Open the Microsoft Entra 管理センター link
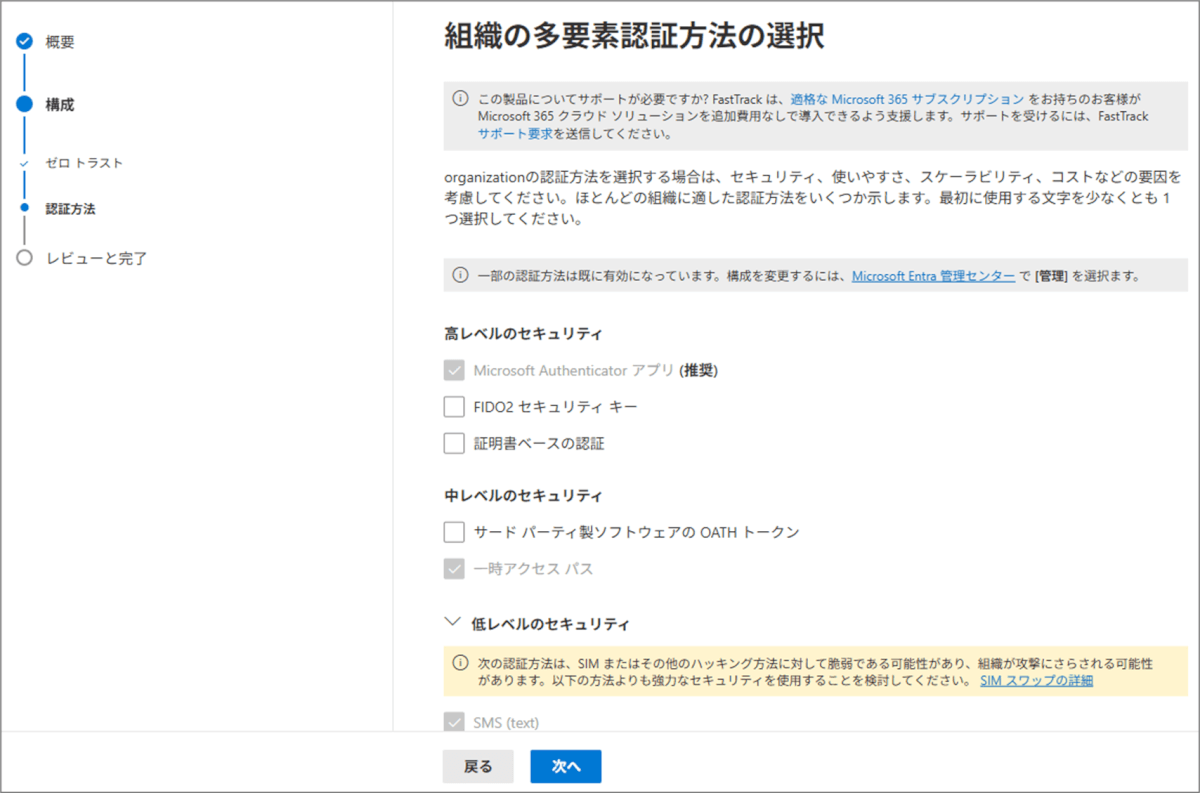Screen dimensions: 1200x793 point(933,275)
